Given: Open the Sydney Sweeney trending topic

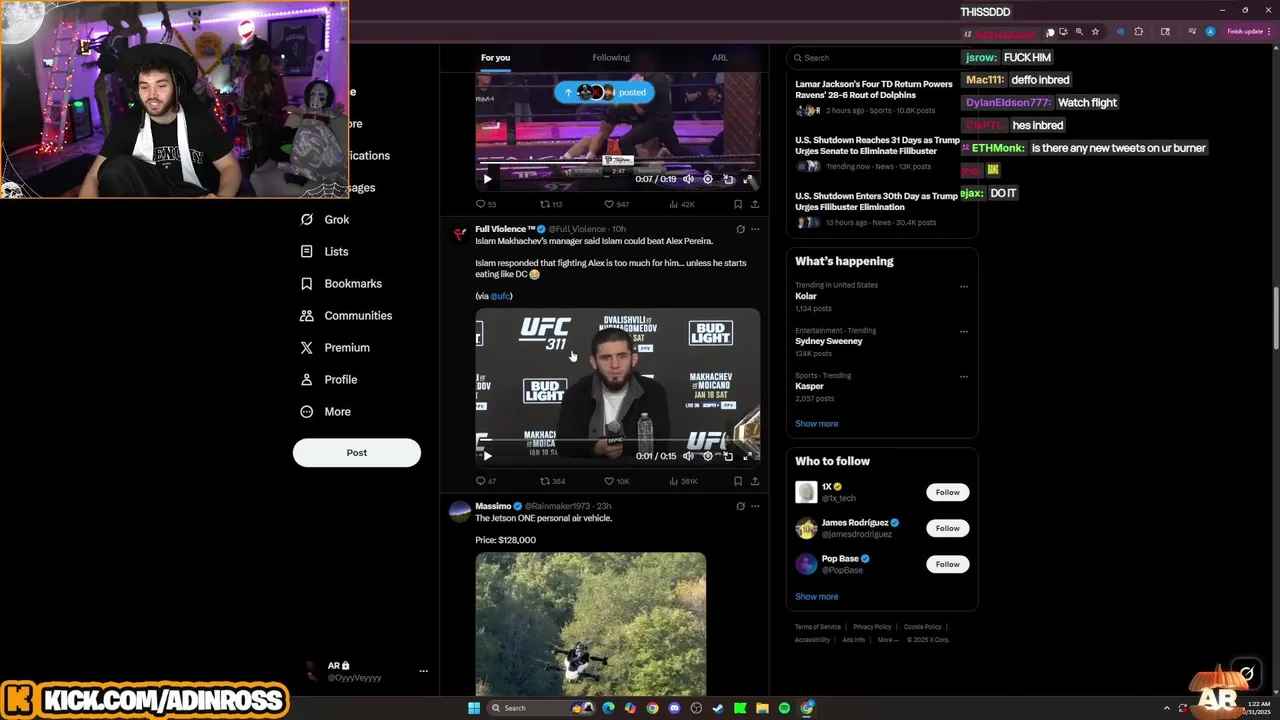Looking at the screenshot, I should coord(829,341).
